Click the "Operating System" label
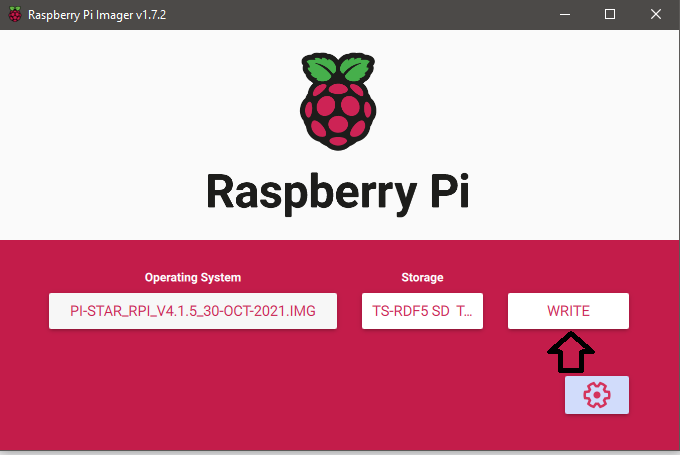Viewport: 680px width, 455px height. click(x=193, y=277)
